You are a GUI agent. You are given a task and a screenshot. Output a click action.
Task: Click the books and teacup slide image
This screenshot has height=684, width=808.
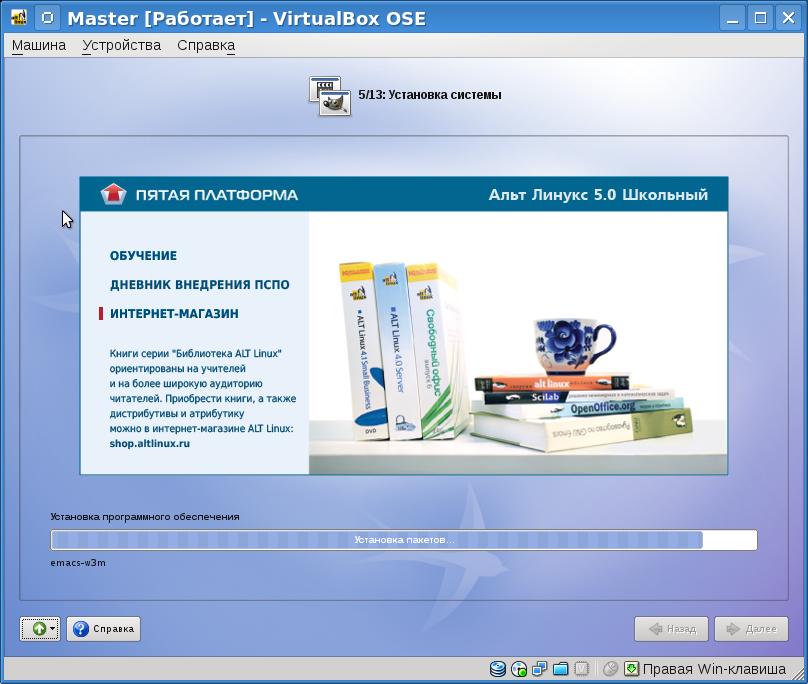click(518, 343)
